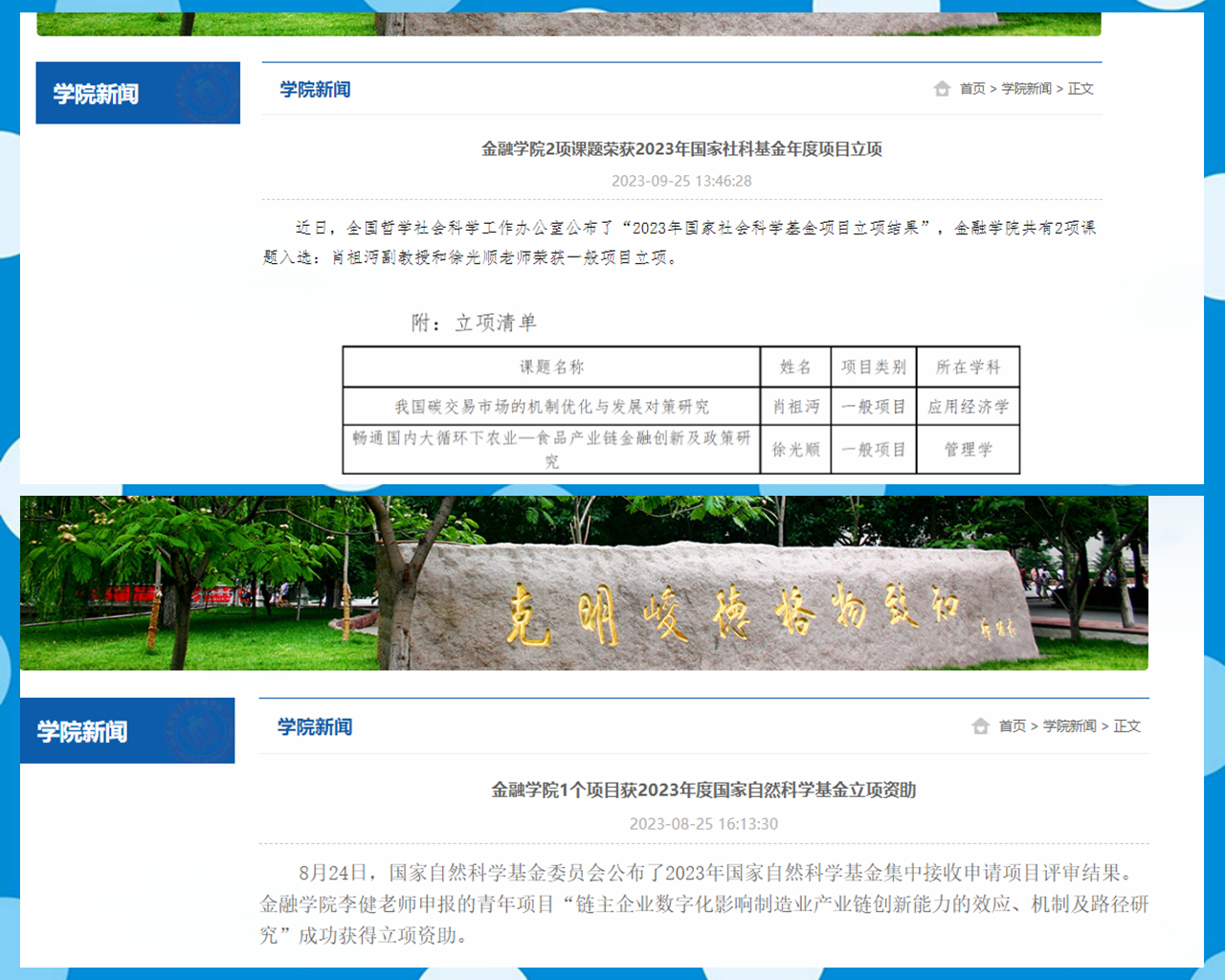
Task: Click 正文 in the lower breadcrumb
Action: point(1126,726)
